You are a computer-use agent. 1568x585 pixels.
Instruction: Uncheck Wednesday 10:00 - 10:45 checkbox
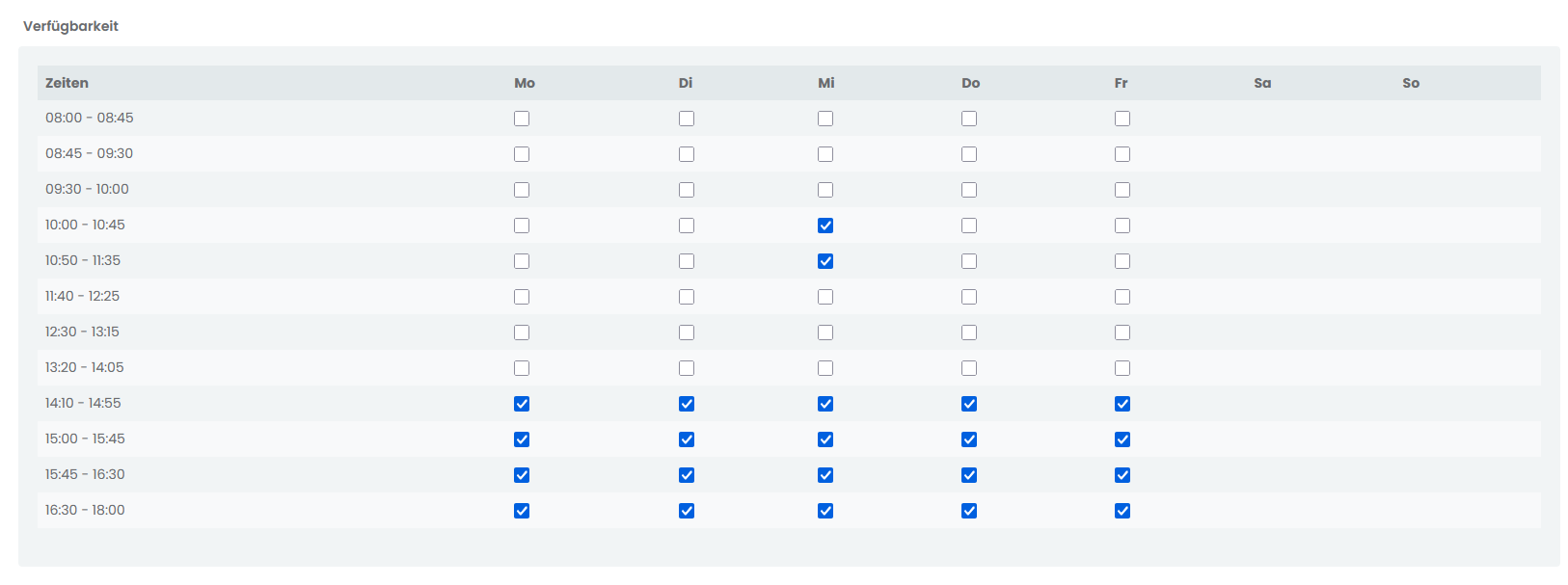(825, 226)
